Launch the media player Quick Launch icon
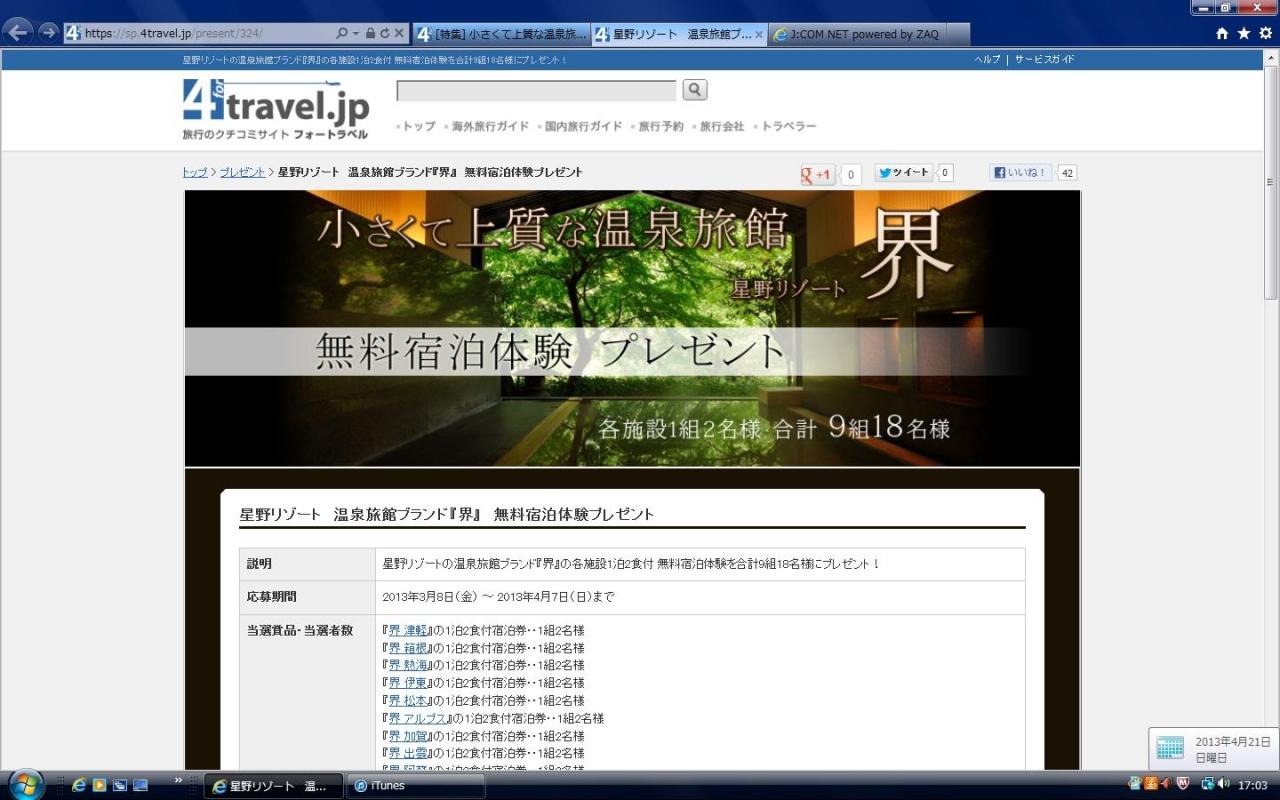 [x=100, y=785]
